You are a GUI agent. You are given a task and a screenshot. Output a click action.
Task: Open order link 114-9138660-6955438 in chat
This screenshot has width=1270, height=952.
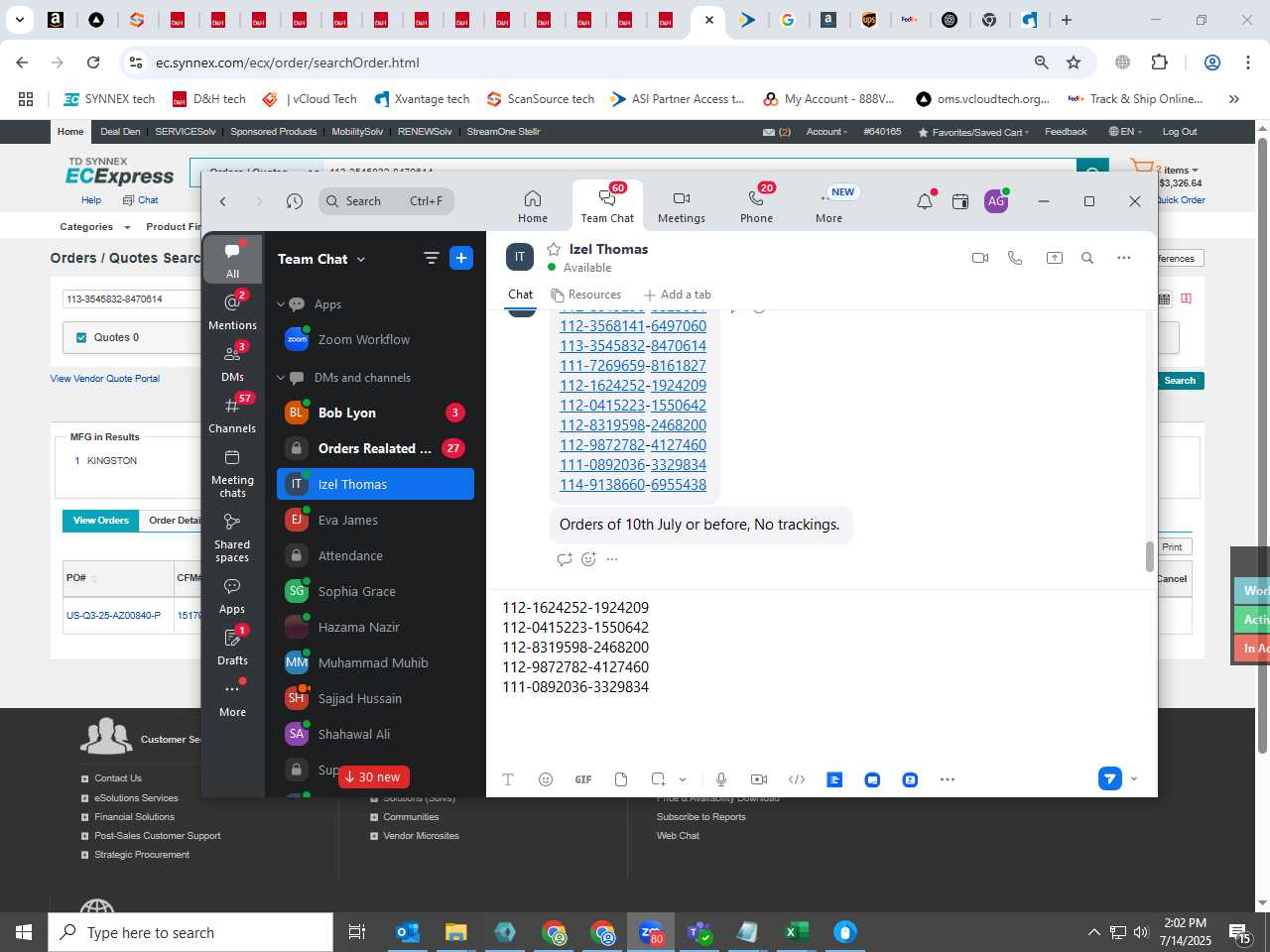633,485
